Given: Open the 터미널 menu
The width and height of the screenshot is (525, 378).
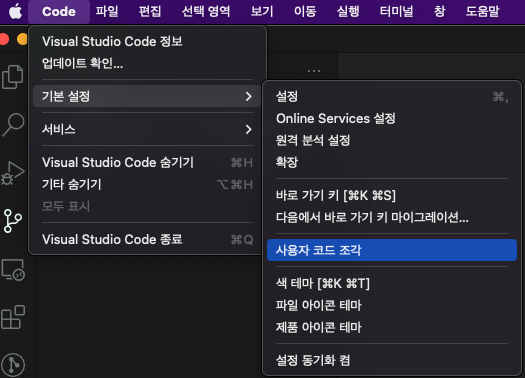Looking at the screenshot, I should pos(396,12).
